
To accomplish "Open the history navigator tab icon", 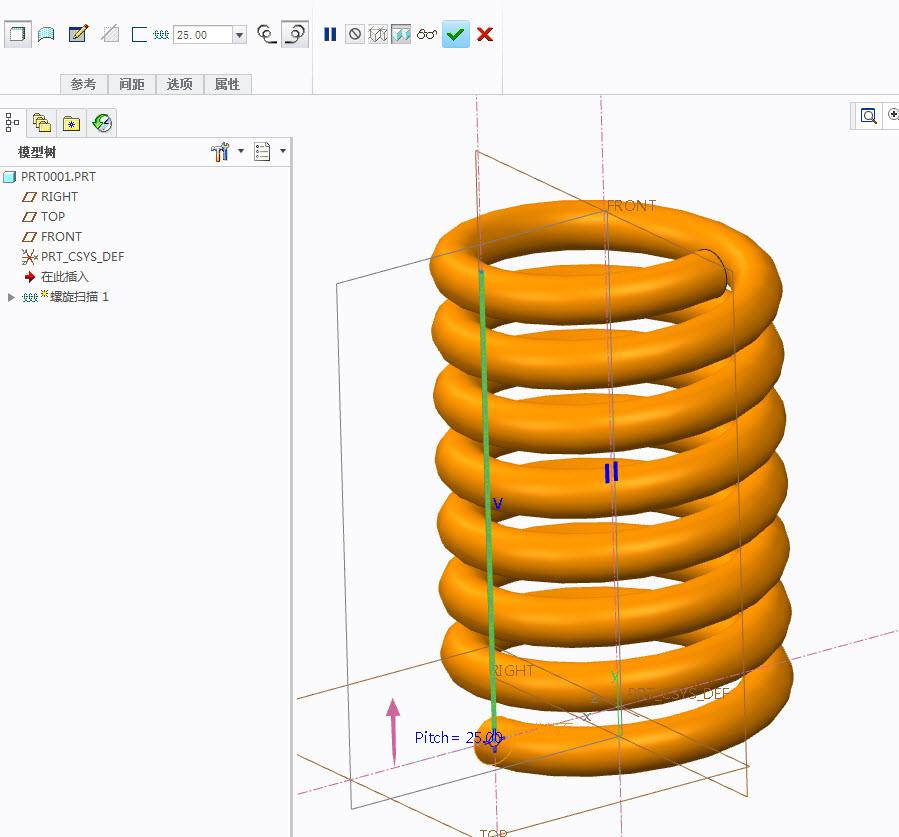I will (102, 123).
